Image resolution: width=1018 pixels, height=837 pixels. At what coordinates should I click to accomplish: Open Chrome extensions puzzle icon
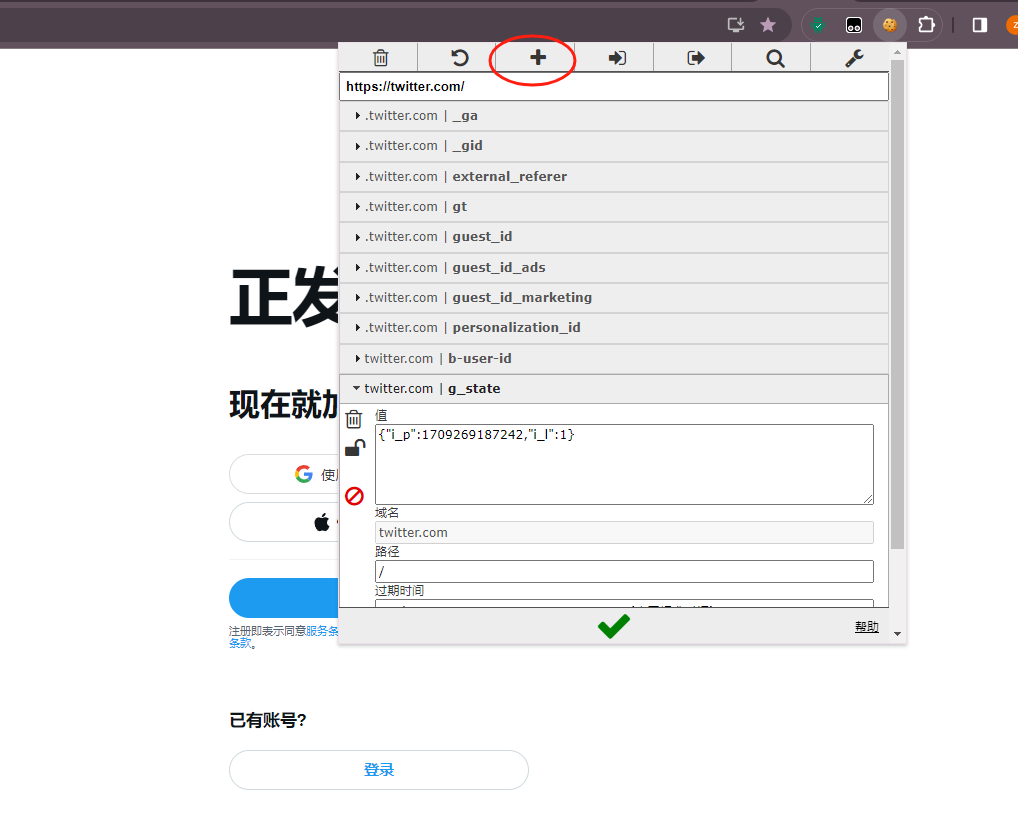(926, 25)
